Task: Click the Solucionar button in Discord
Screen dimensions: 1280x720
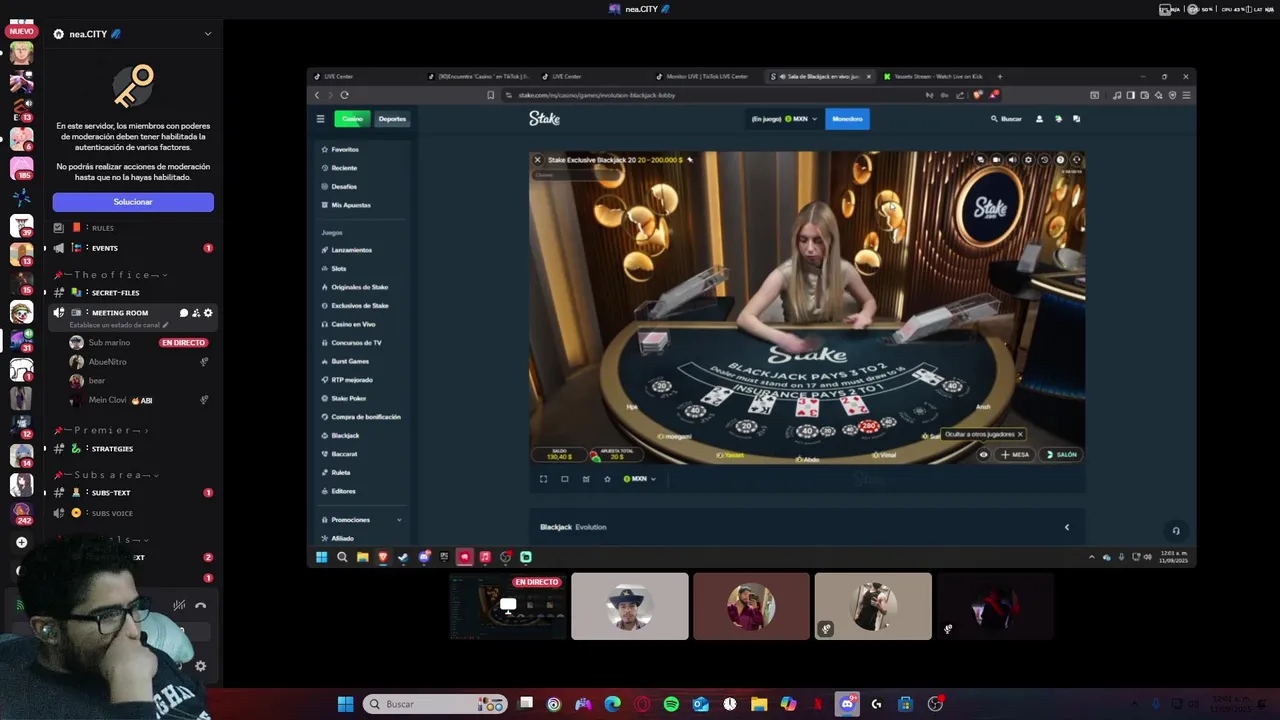Action: 133,202
